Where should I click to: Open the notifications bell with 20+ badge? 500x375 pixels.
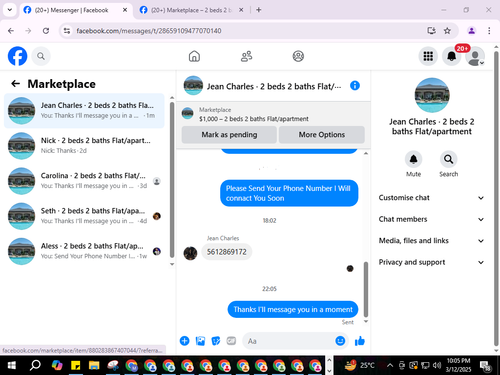point(452,56)
